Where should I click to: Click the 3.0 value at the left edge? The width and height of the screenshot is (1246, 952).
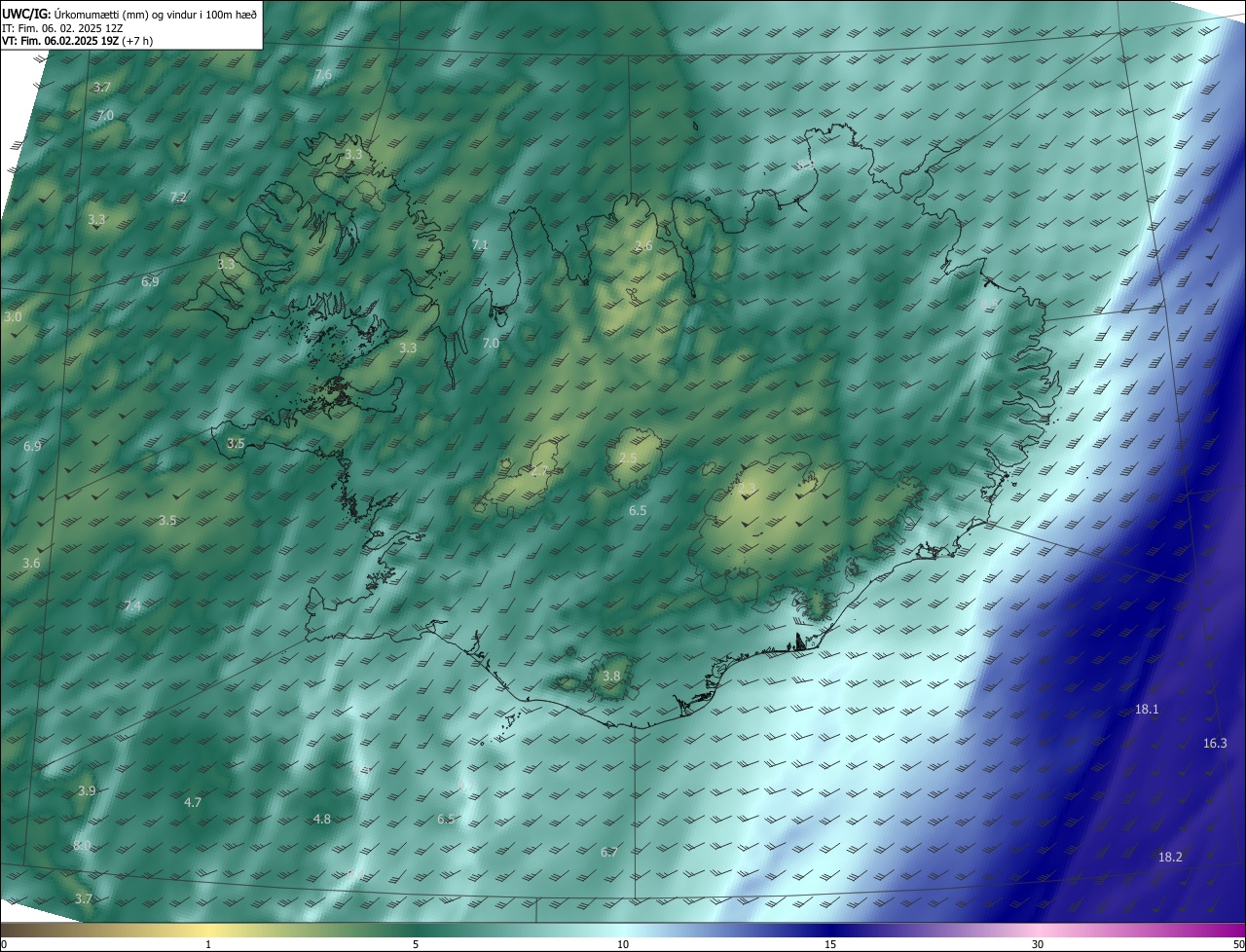tap(13, 318)
